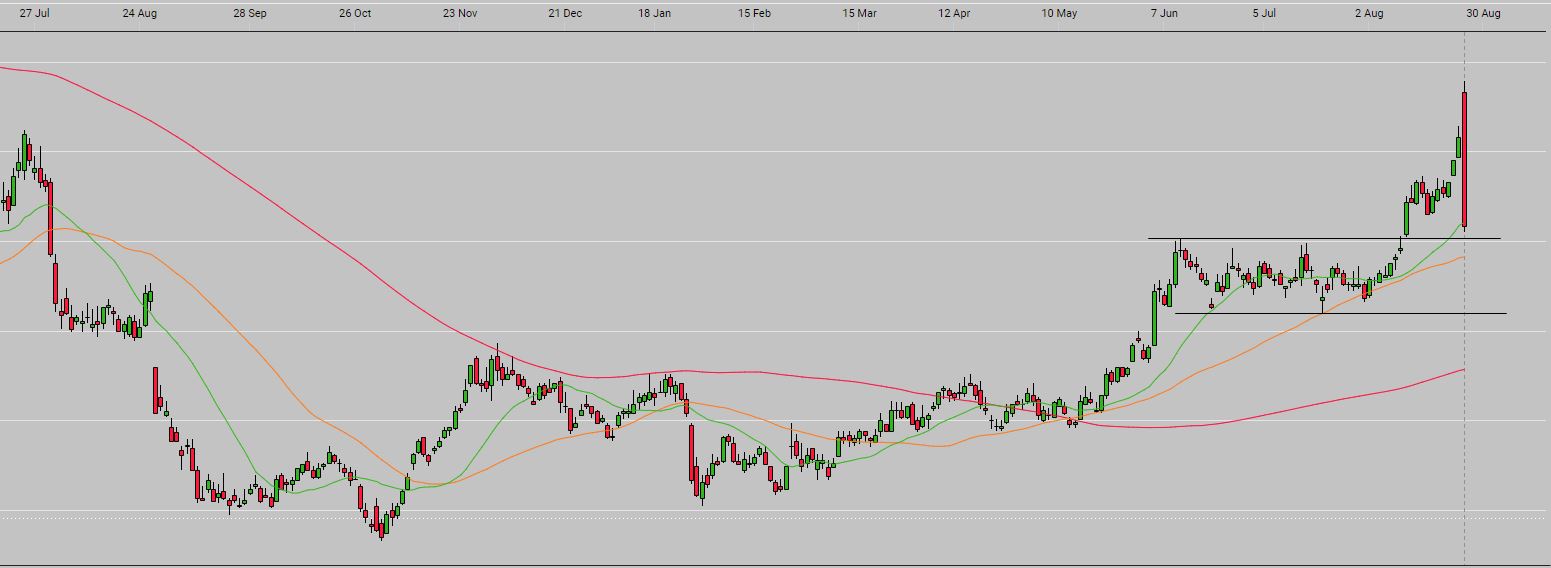
Task: Click the "15 Mar" date label
Action: coord(859,14)
